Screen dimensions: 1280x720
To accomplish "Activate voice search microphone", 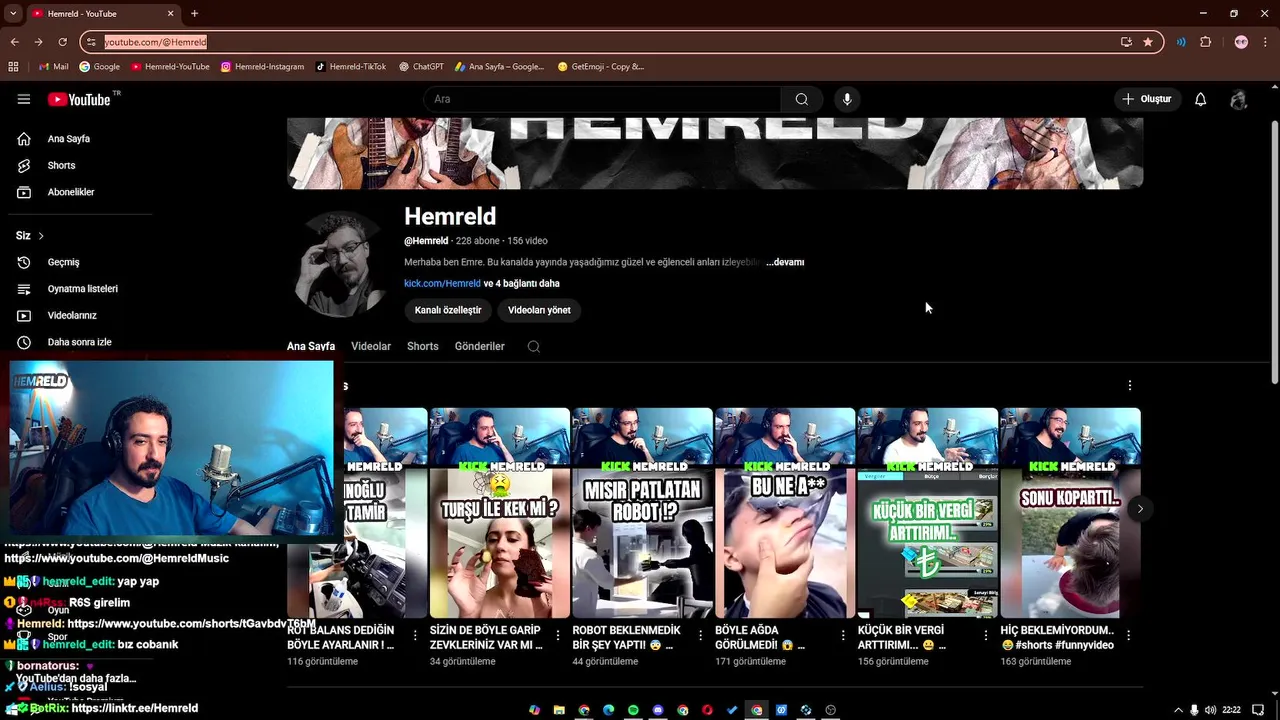I will [x=847, y=99].
